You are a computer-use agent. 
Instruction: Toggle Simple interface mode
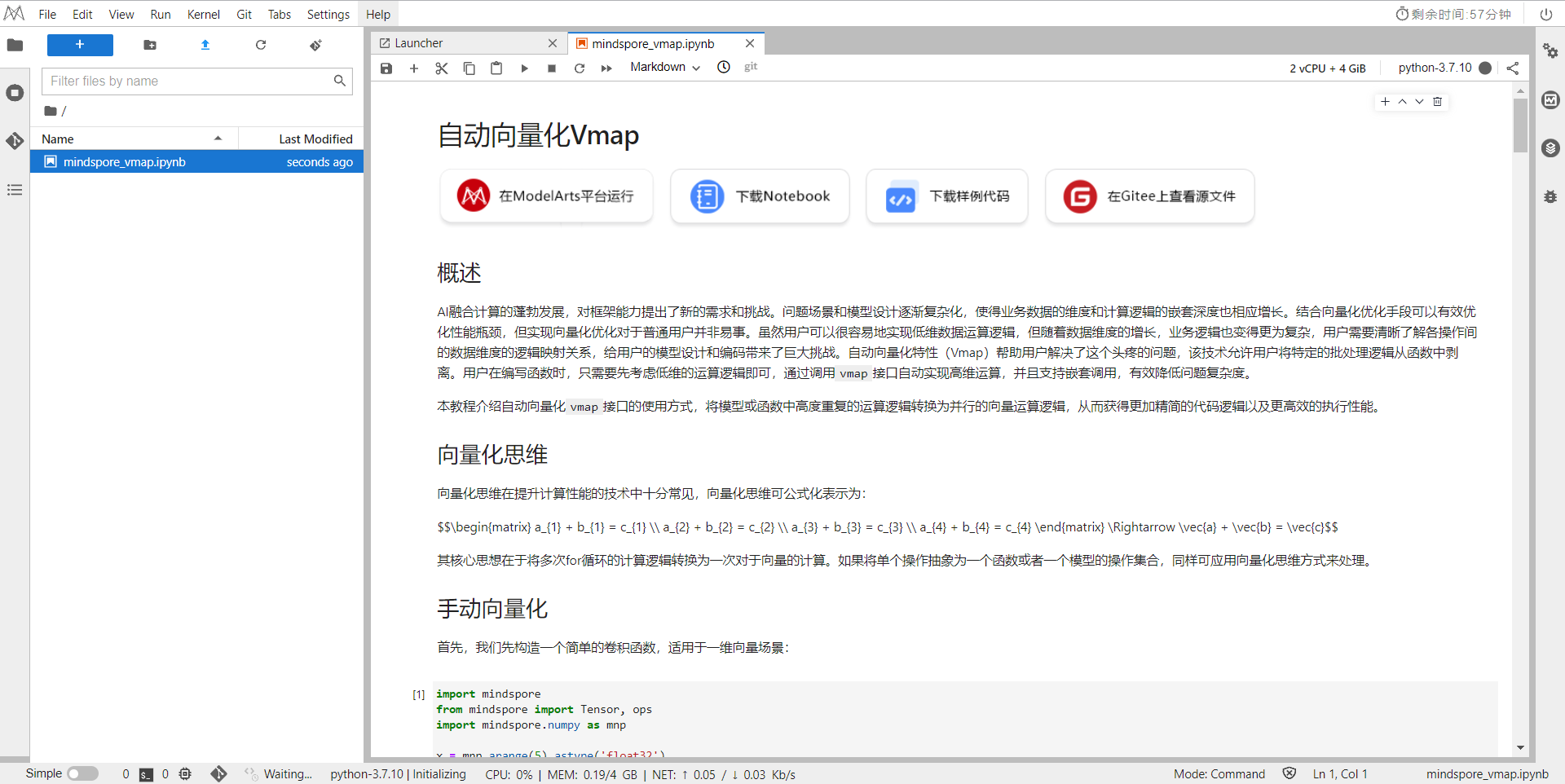pos(82,773)
